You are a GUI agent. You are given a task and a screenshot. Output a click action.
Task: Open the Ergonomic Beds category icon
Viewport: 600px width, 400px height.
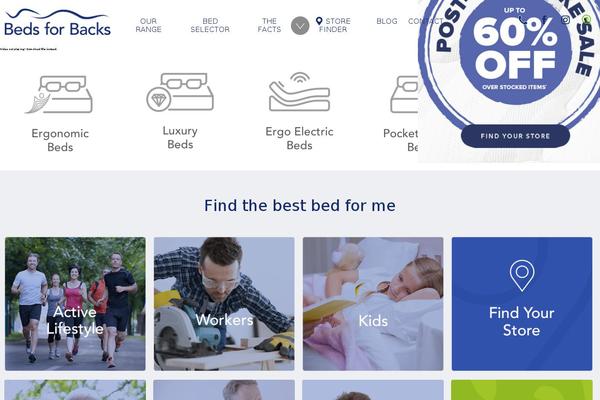[59, 95]
